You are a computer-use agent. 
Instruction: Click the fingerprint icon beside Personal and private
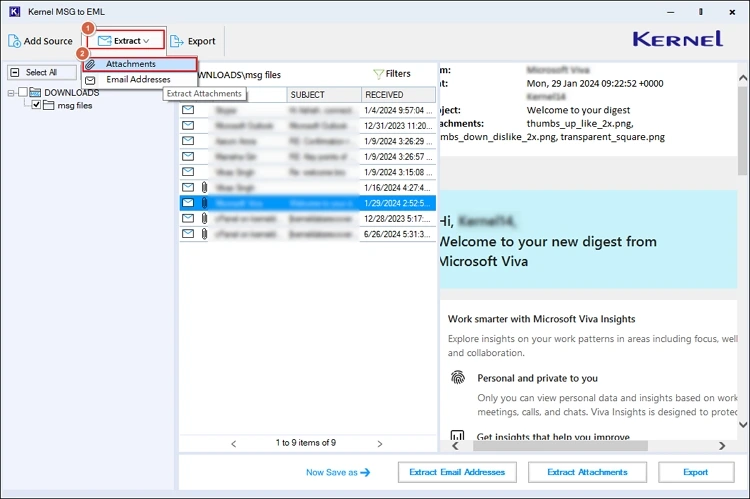pos(458,378)
